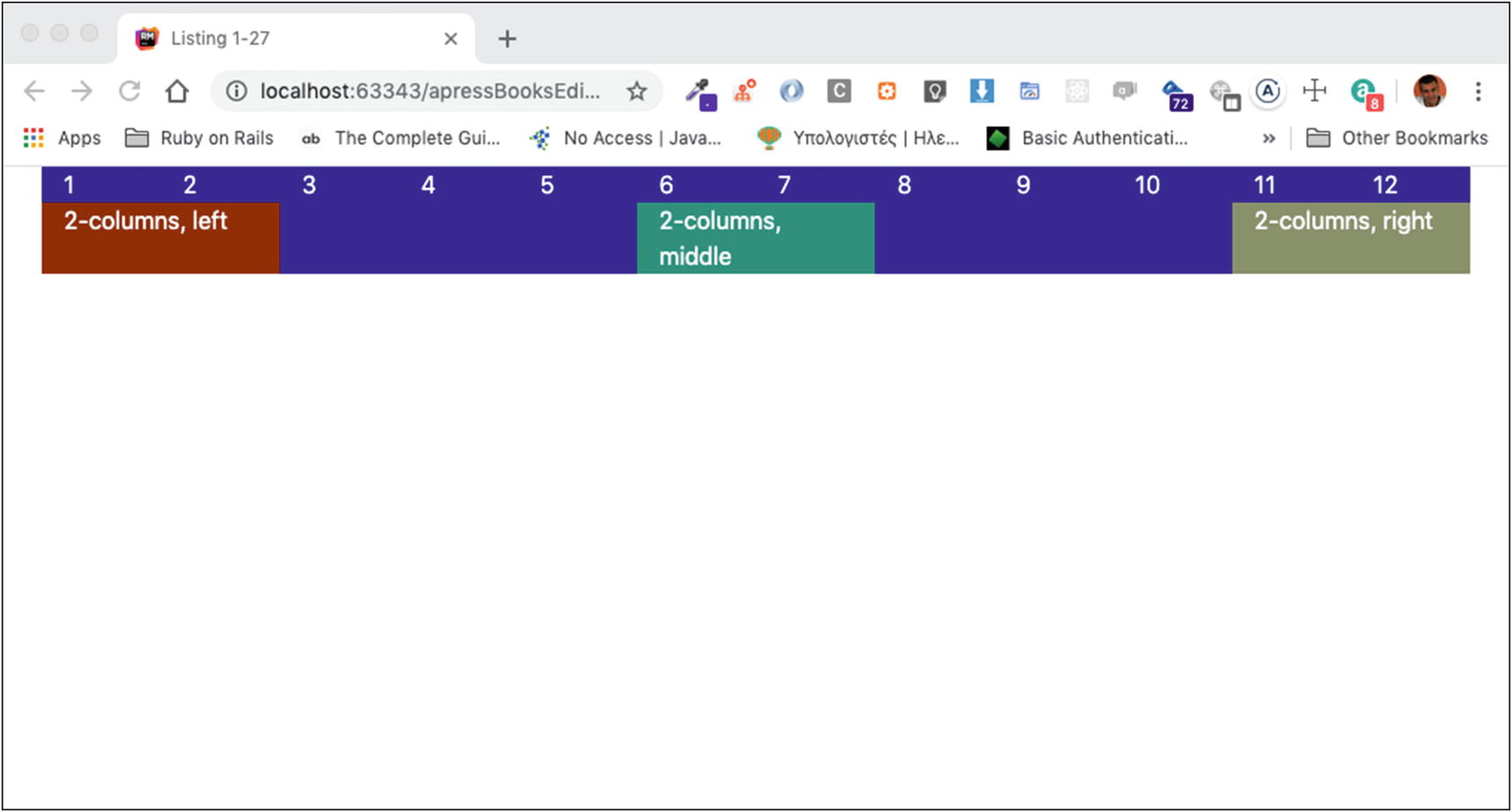Image resolution: width=1512 pixels, height=812 pixels.
Task: Click the extension showing badge 72
Action: tap(1175, 93)
